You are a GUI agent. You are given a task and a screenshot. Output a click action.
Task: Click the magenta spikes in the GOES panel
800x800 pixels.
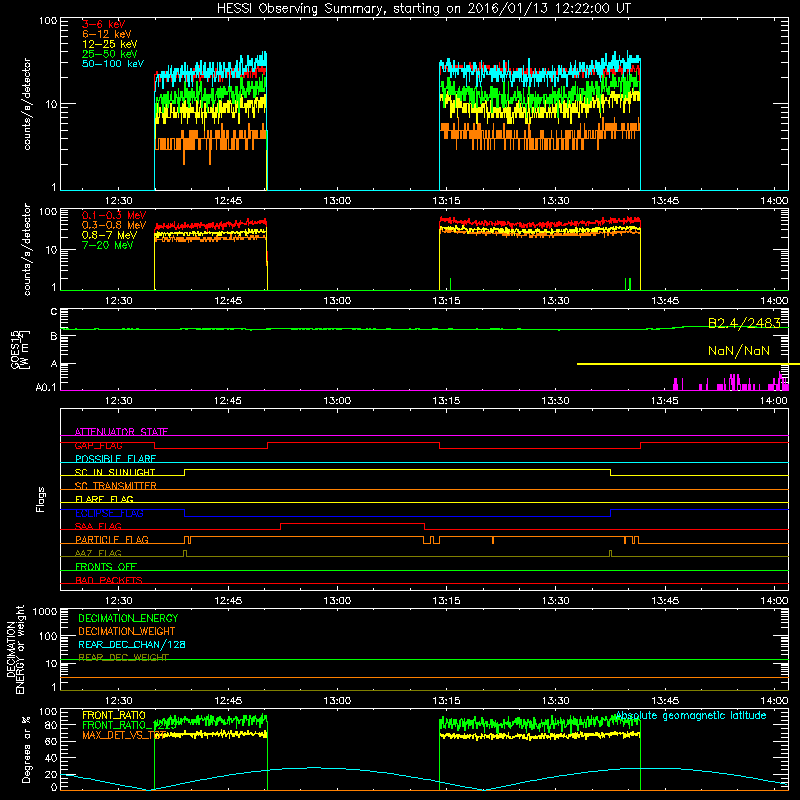(731, 382)
